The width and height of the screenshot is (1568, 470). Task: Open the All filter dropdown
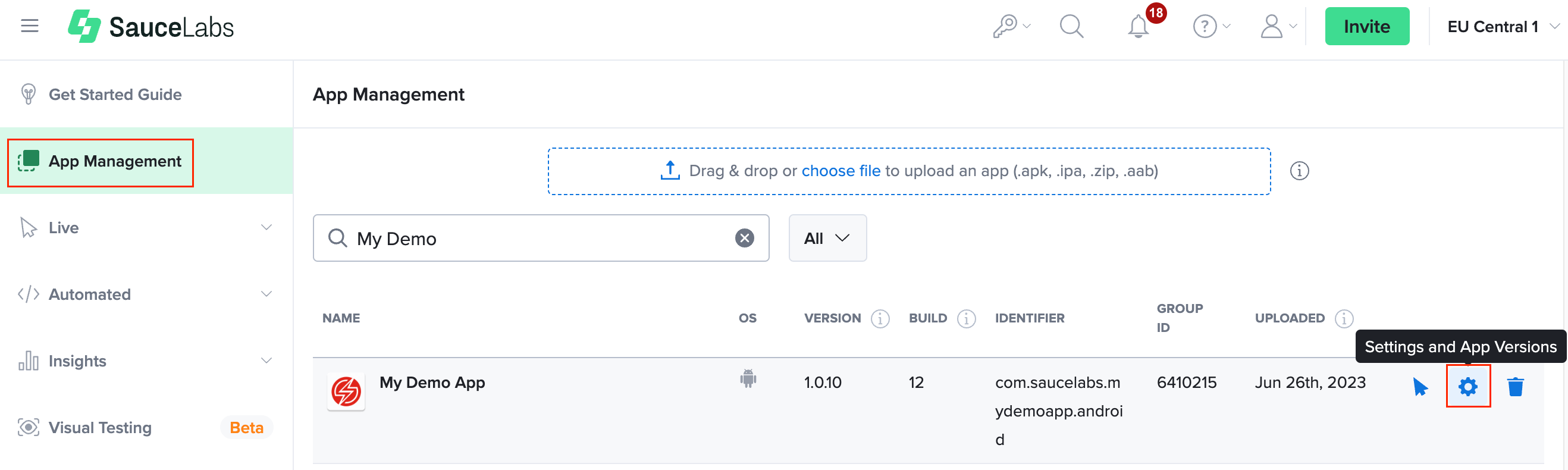tap(827, 238)
